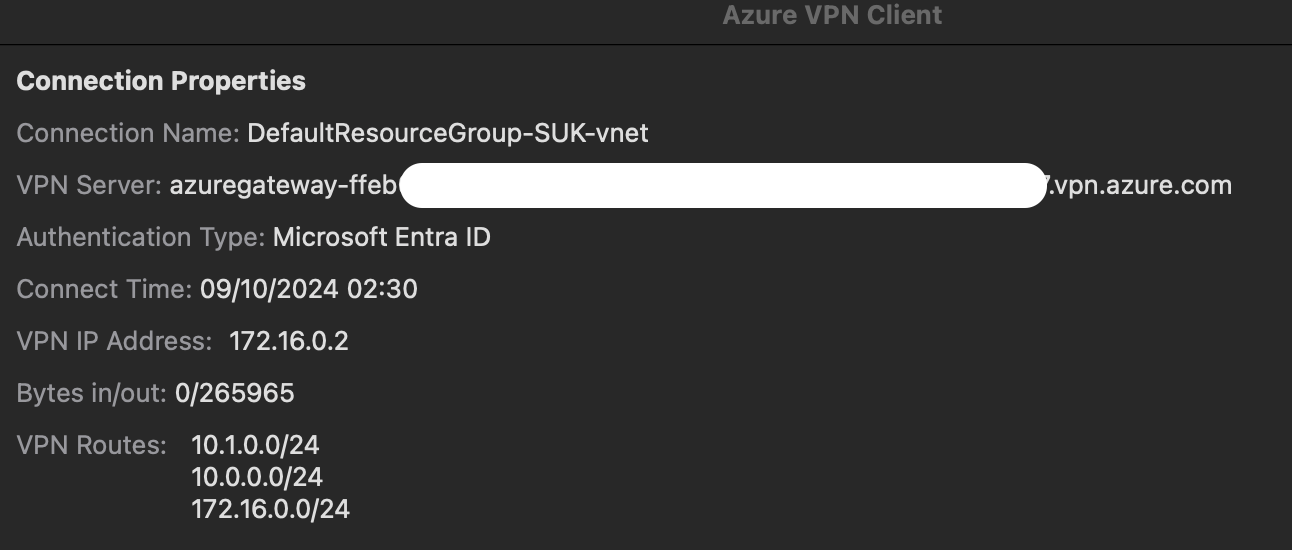
Task: Select the DefaultResourceGroup-SUK-vnet connection name value
Action: (447, 133)
